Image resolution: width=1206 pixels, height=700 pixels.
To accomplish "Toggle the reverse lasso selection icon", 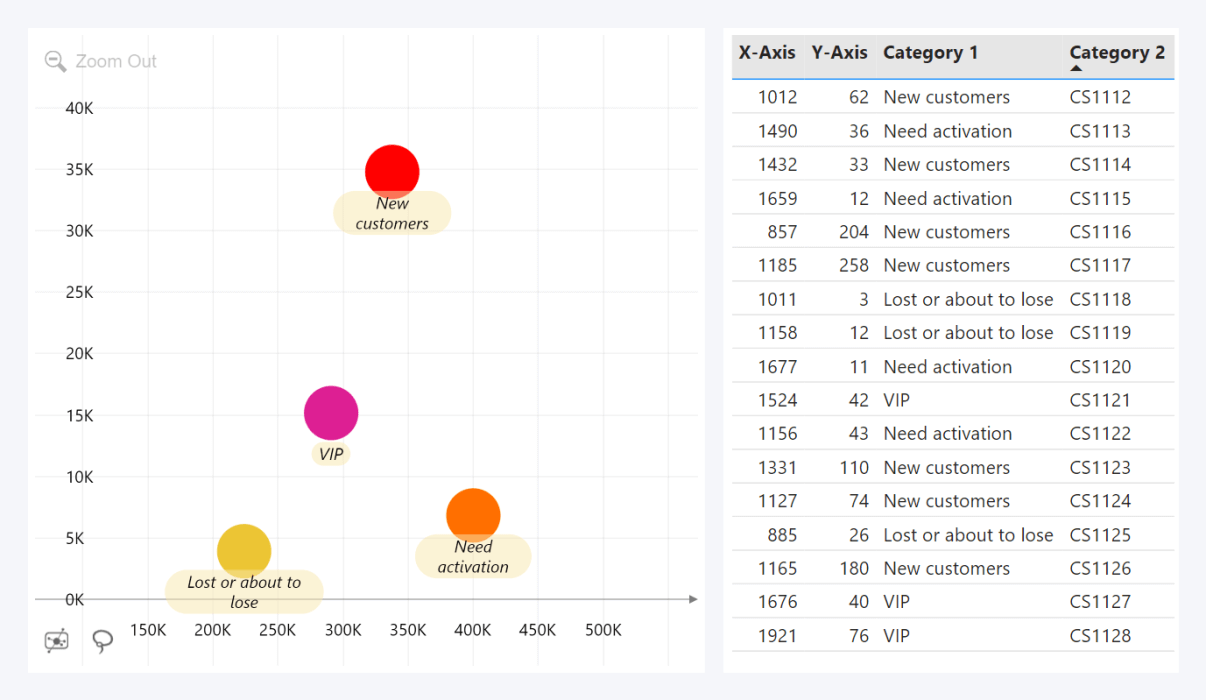I will (57, 640).
